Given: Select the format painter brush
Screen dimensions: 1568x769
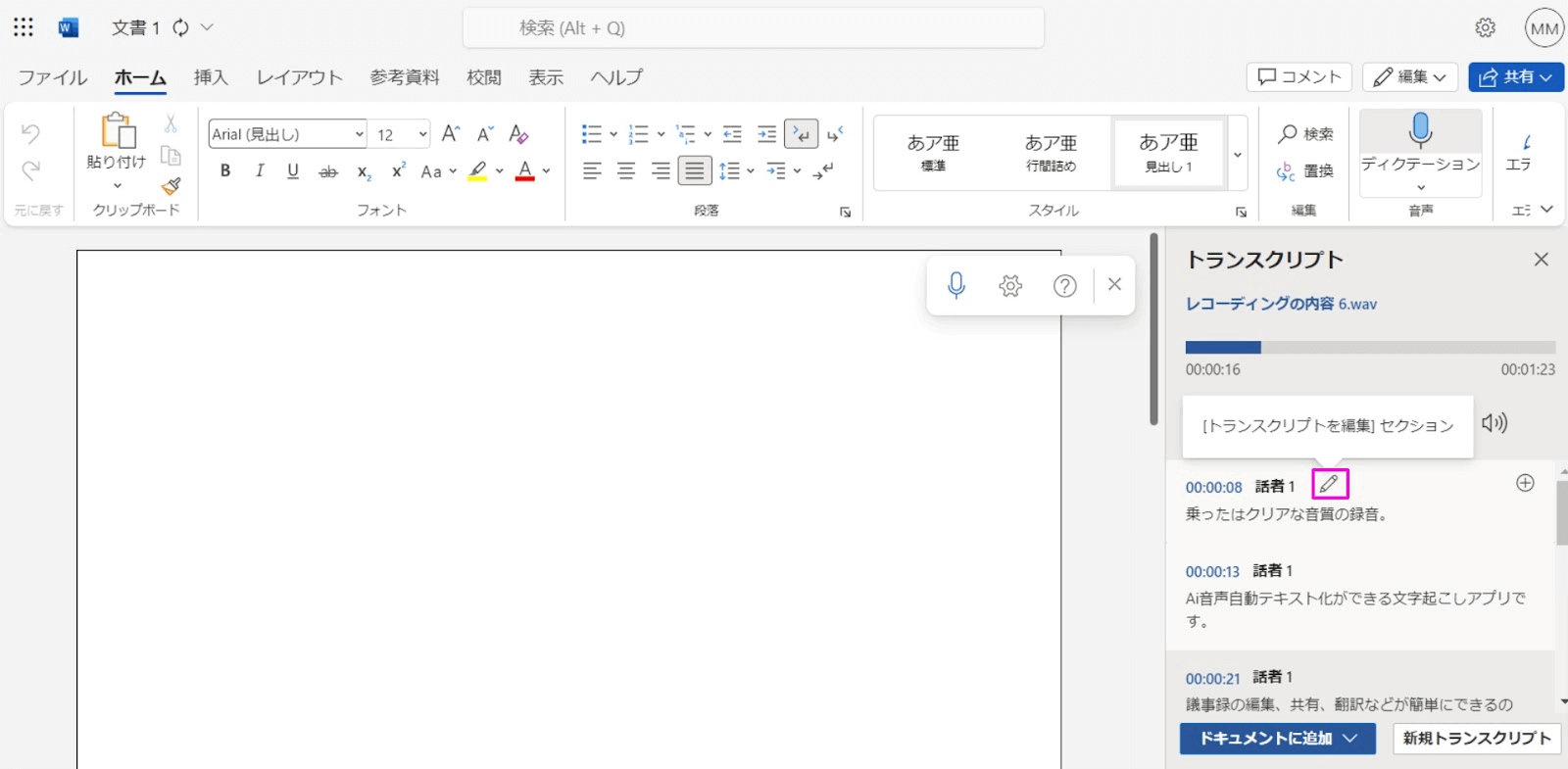Looking at the screenshot, I should point(171,185).
